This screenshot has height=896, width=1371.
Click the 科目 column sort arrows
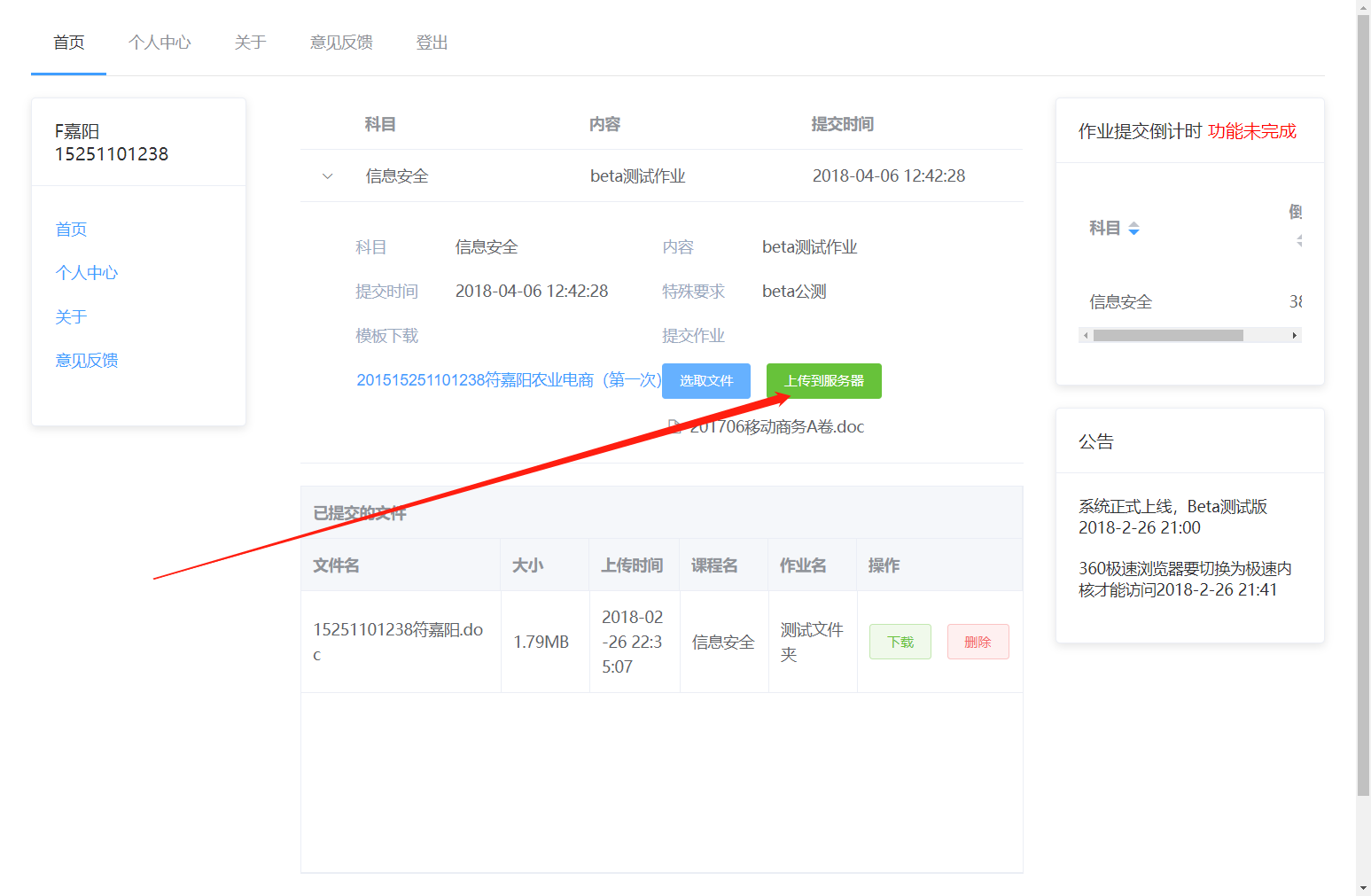coord(1133,229)
